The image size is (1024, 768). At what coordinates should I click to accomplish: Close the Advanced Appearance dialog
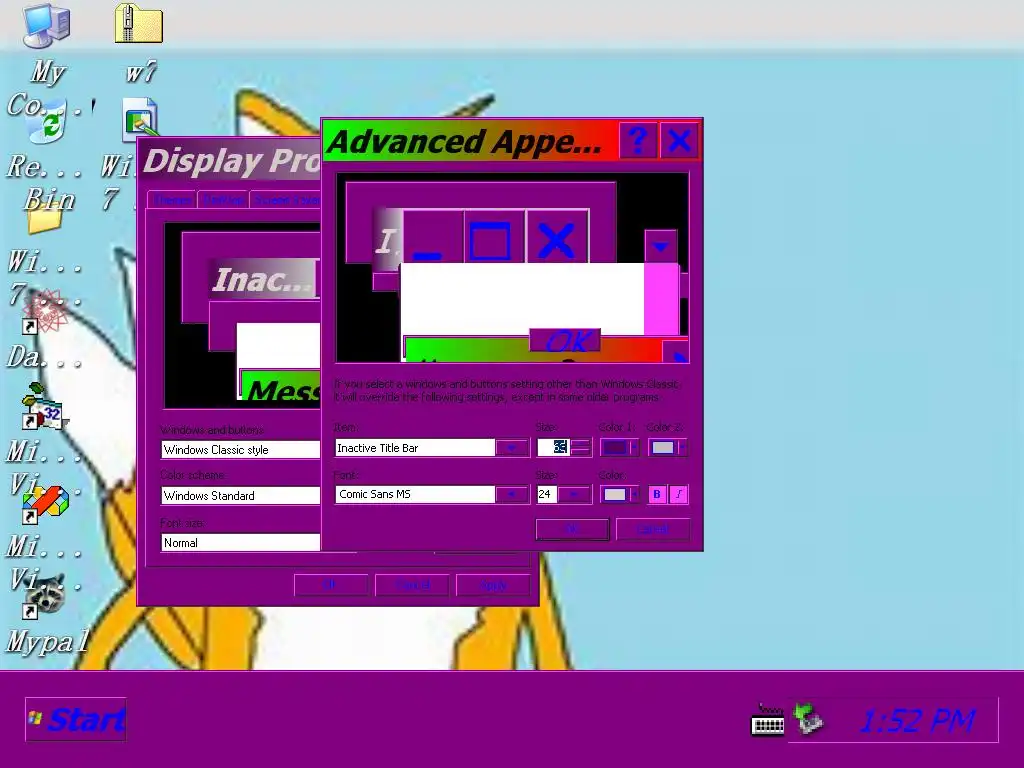pyautogui.click(x=679, y=140)
